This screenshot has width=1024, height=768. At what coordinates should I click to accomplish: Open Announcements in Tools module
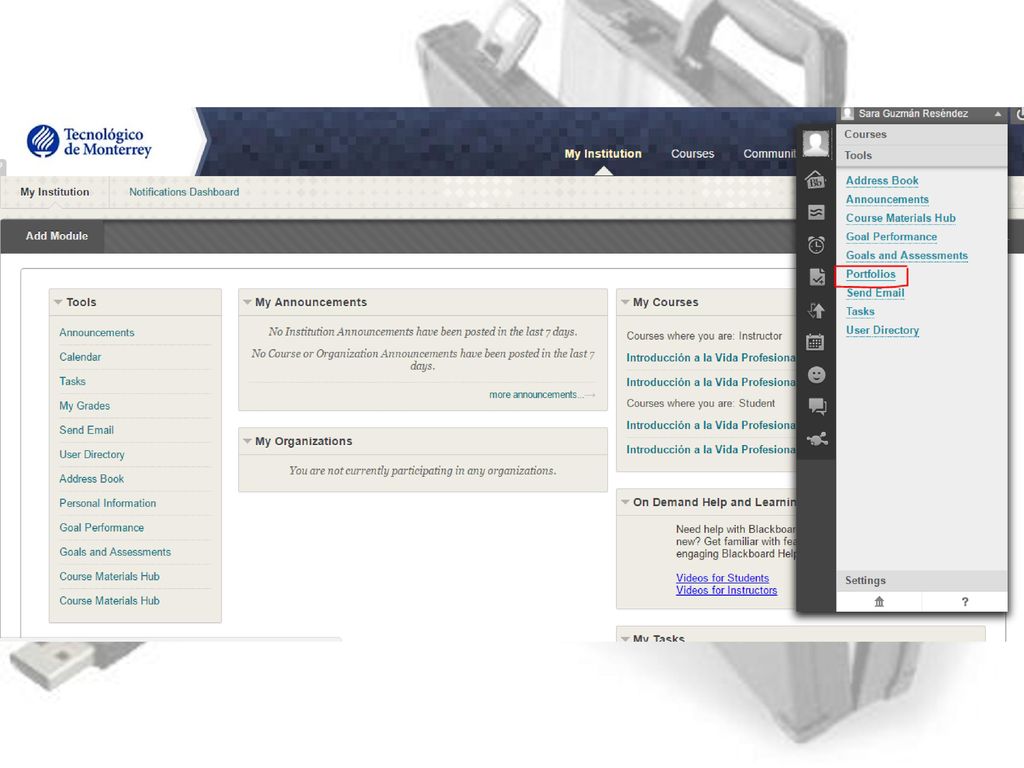coord(97,332)
